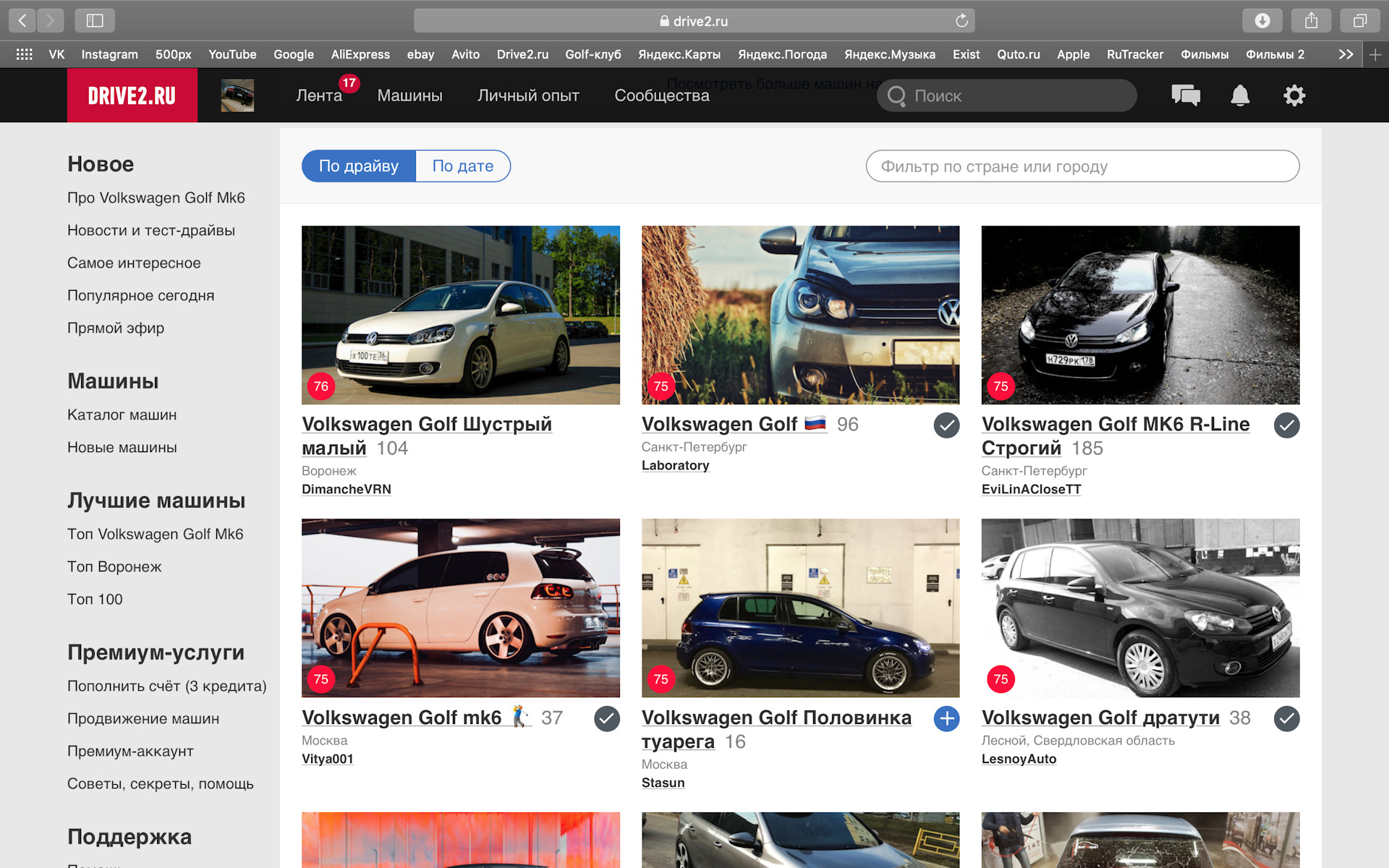1389x868 pixels.
Task: Open the user profile avatar
Action: pos(237,95)
